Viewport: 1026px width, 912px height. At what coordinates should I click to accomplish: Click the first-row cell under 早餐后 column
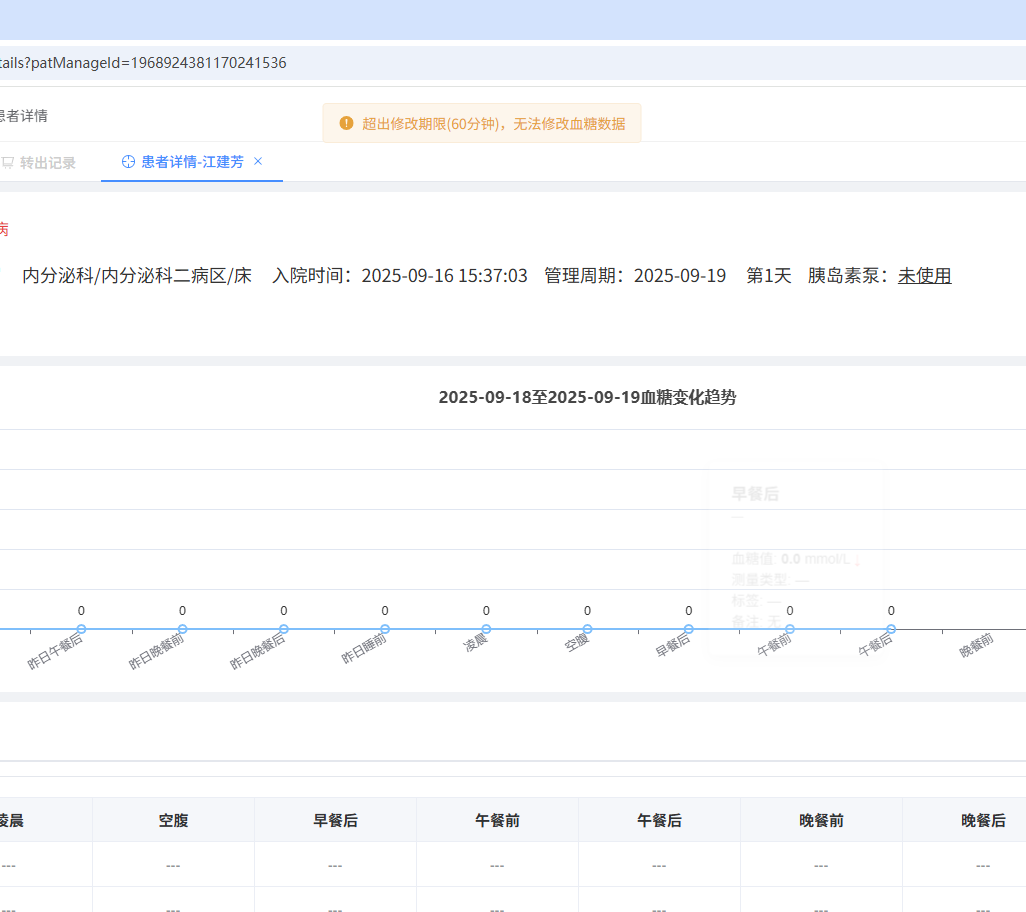[x=336, y=865]
